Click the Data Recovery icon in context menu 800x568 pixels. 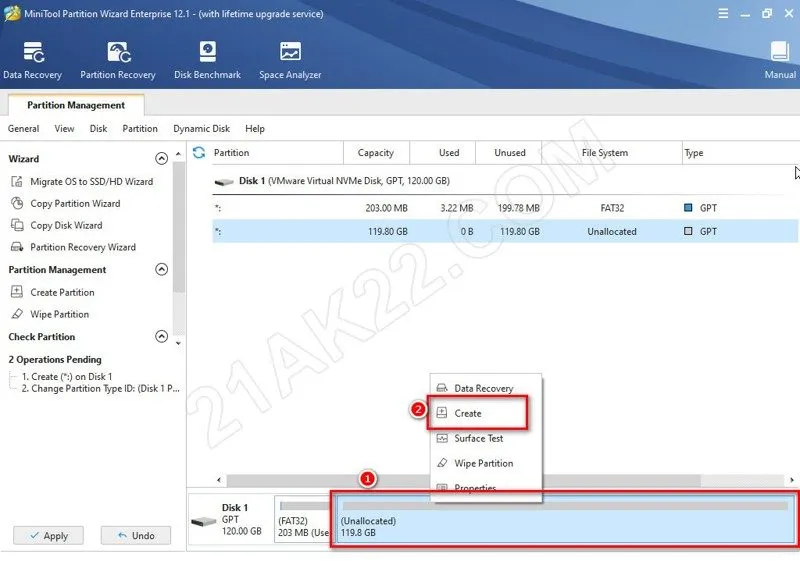pos(442,388)
